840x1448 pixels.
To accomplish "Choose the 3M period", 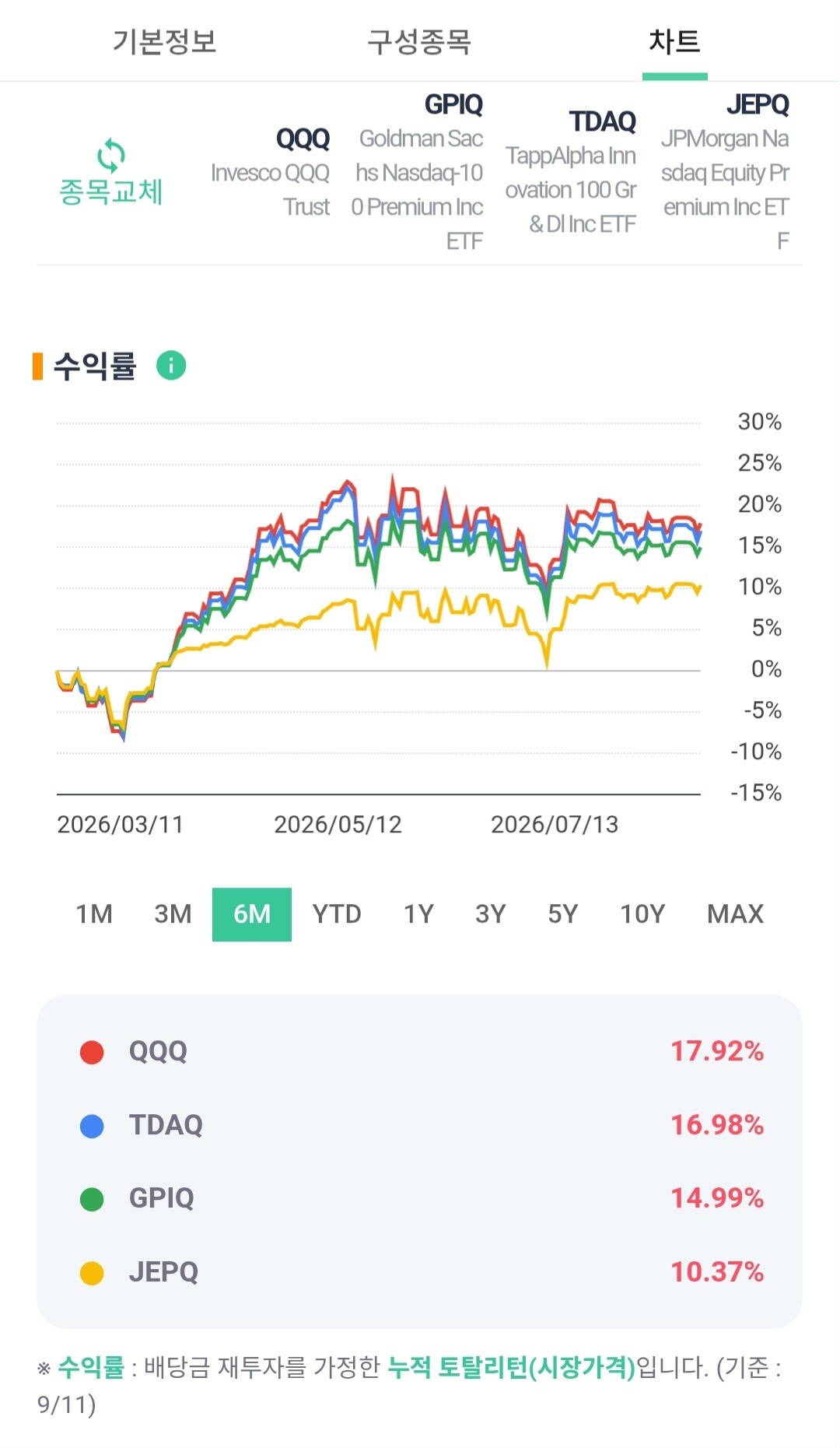I will click(173, 914).
